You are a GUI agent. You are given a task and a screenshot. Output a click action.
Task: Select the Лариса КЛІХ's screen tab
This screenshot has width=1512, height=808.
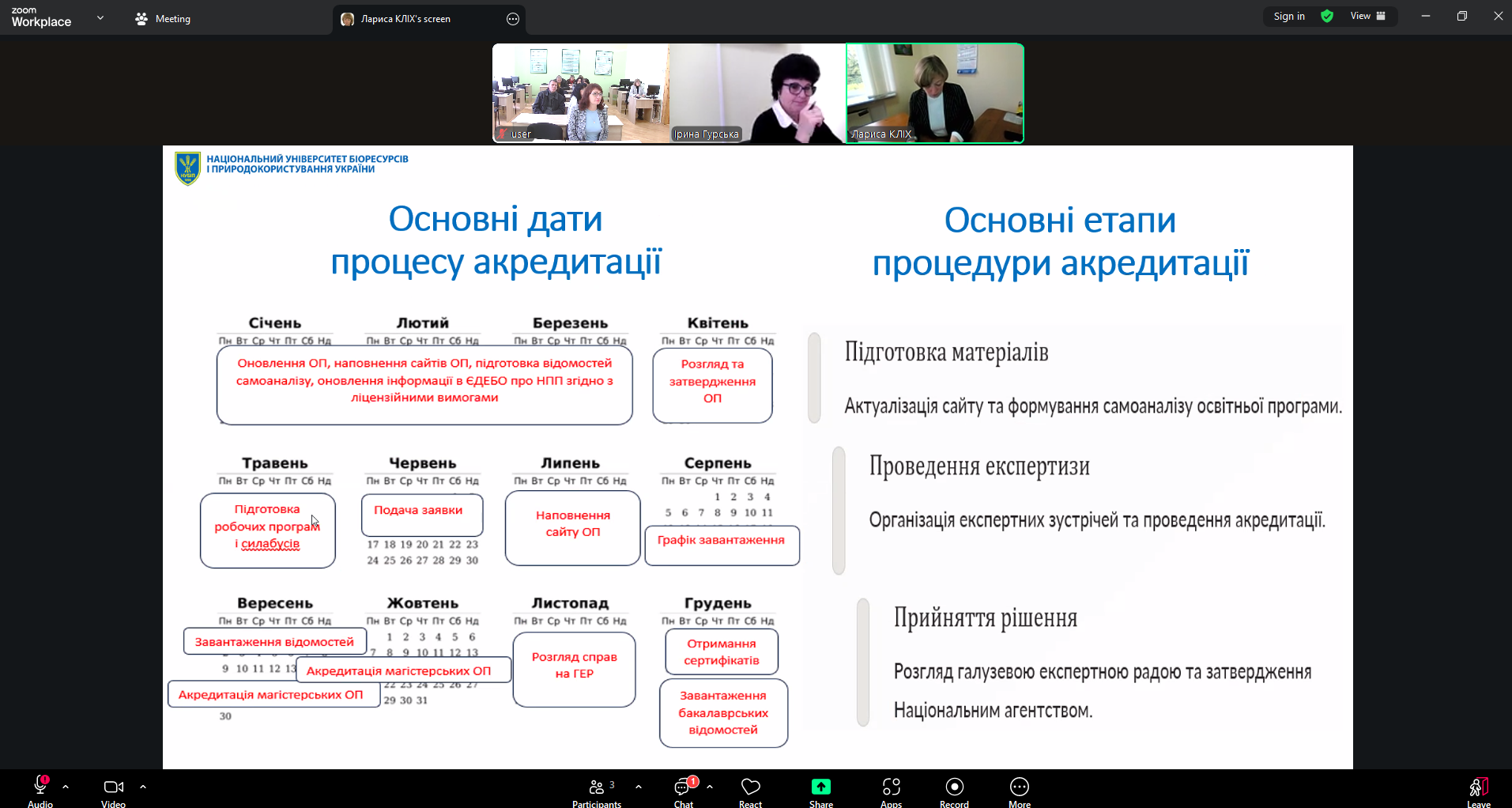pyautogui.click(x=405, y=19)
